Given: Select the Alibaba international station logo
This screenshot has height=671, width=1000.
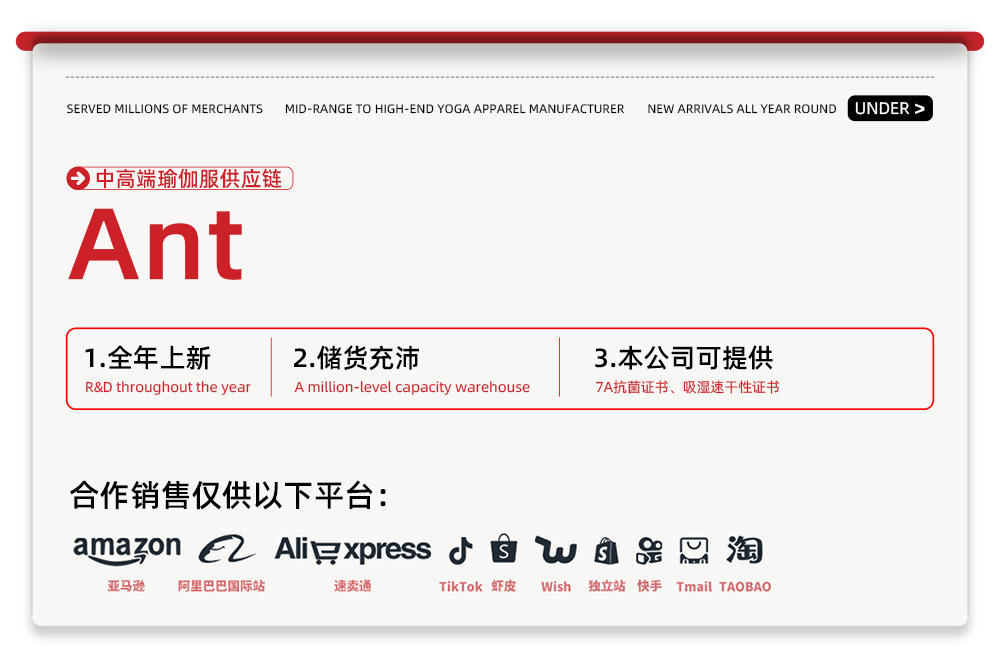Looking at the screenshot, I should [226, 549].
